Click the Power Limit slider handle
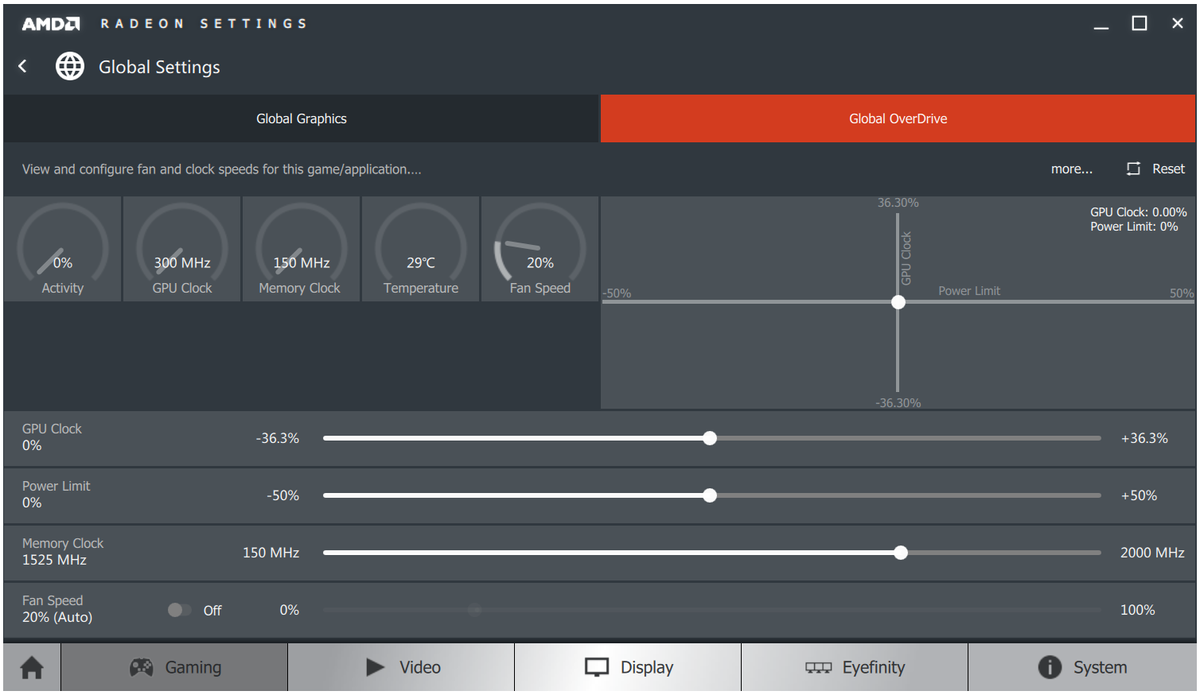 [x=710, y=495]
